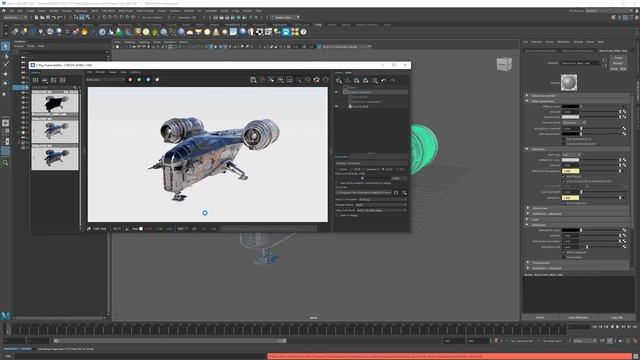Click the blue highlighted house icon on shelf
Viewport: 640px width, 360px height.
[x=286, y=31]
